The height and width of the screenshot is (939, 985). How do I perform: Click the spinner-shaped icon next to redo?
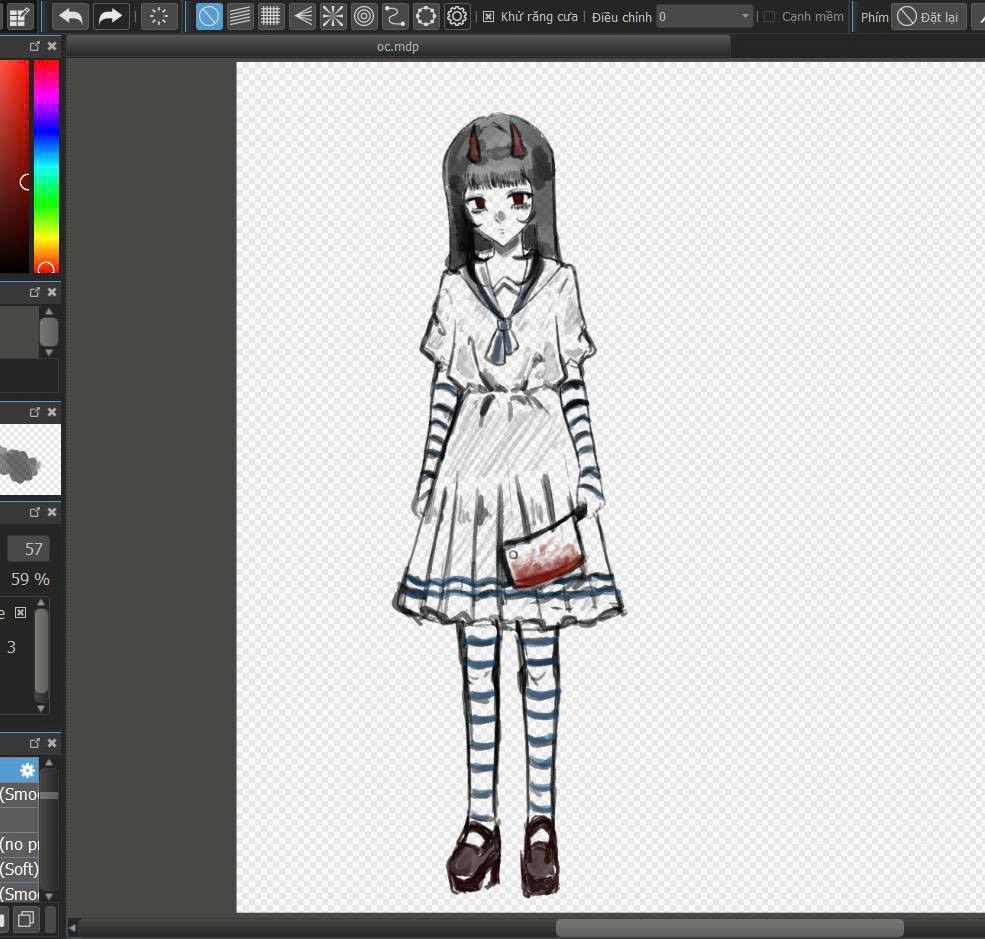coord(159,16)
